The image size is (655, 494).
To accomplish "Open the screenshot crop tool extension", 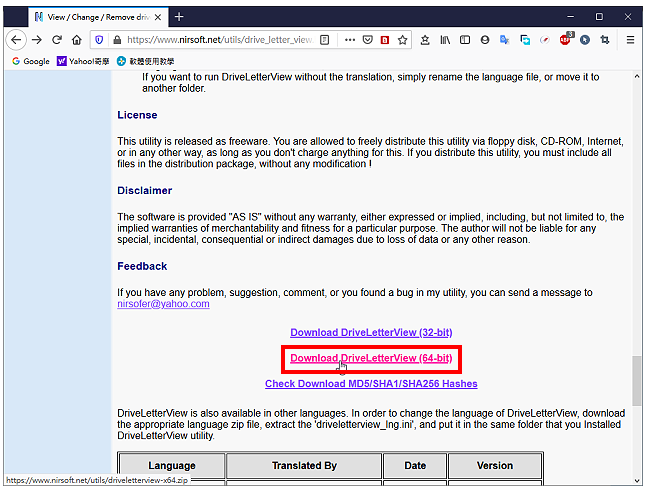I will (x=605, y=40).
